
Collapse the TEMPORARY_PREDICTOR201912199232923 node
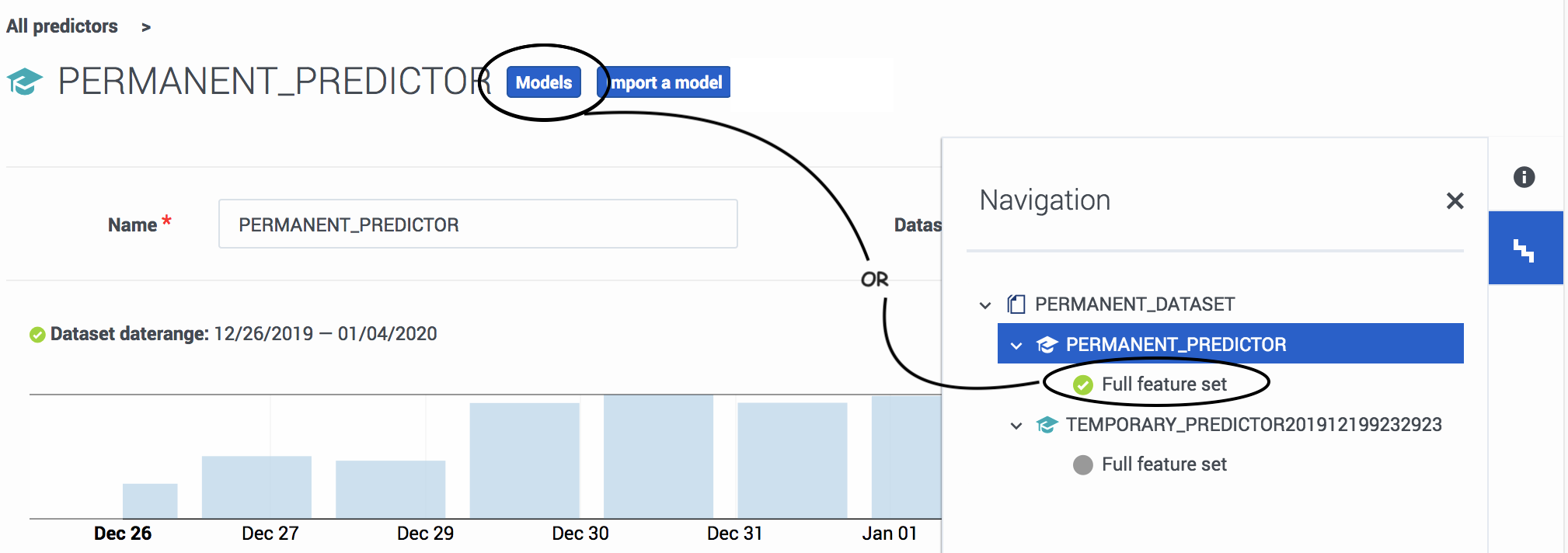point(1016,426)
